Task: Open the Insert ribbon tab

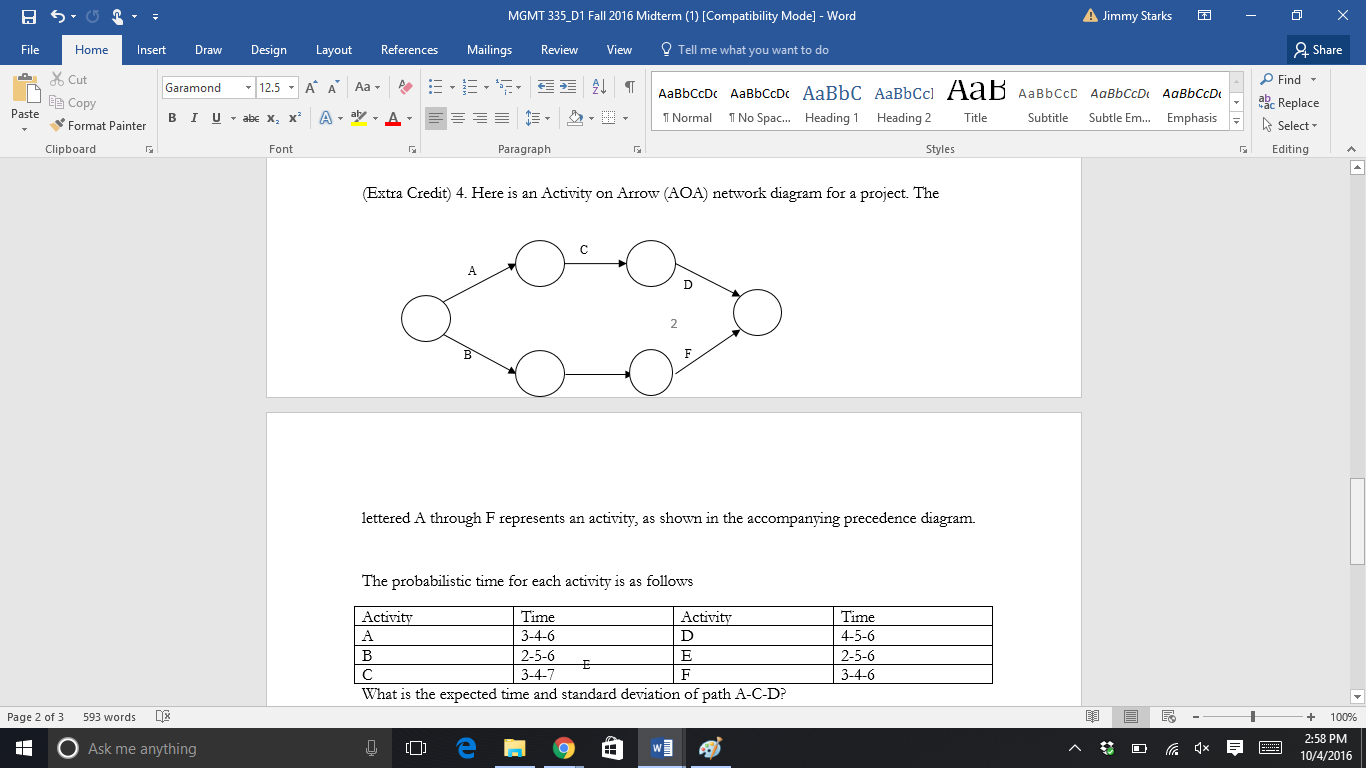Action: pos(152,50)
